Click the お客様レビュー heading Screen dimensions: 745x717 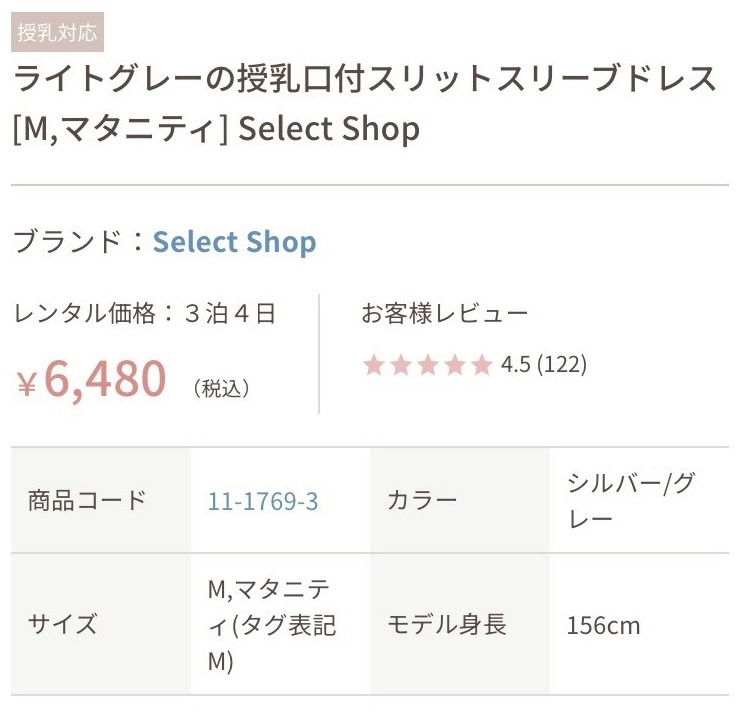445,314
